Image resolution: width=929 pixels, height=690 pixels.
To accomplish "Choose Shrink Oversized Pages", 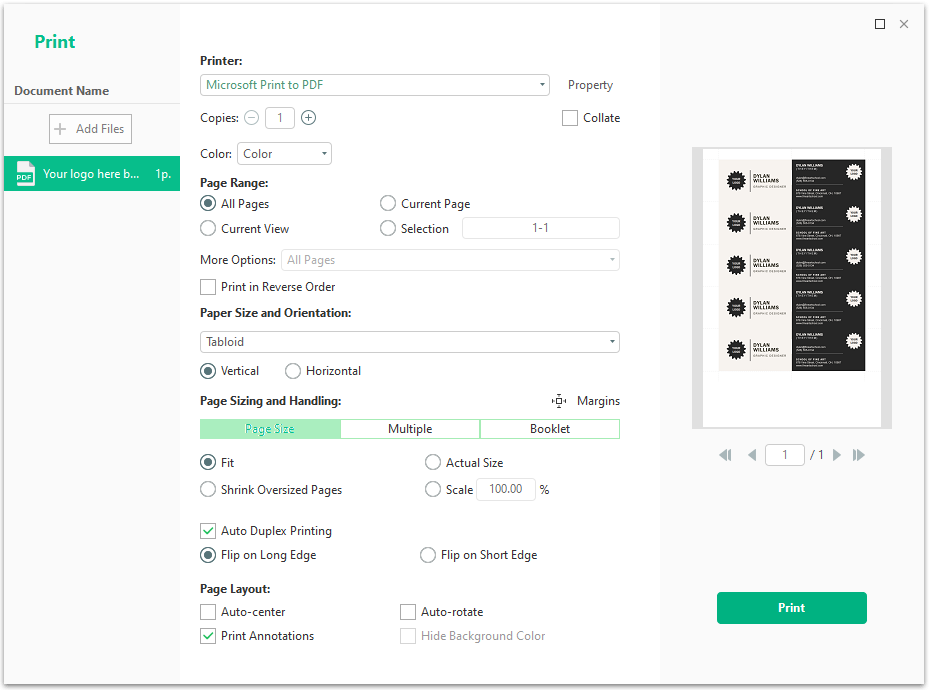I will (x=208, y=489).
